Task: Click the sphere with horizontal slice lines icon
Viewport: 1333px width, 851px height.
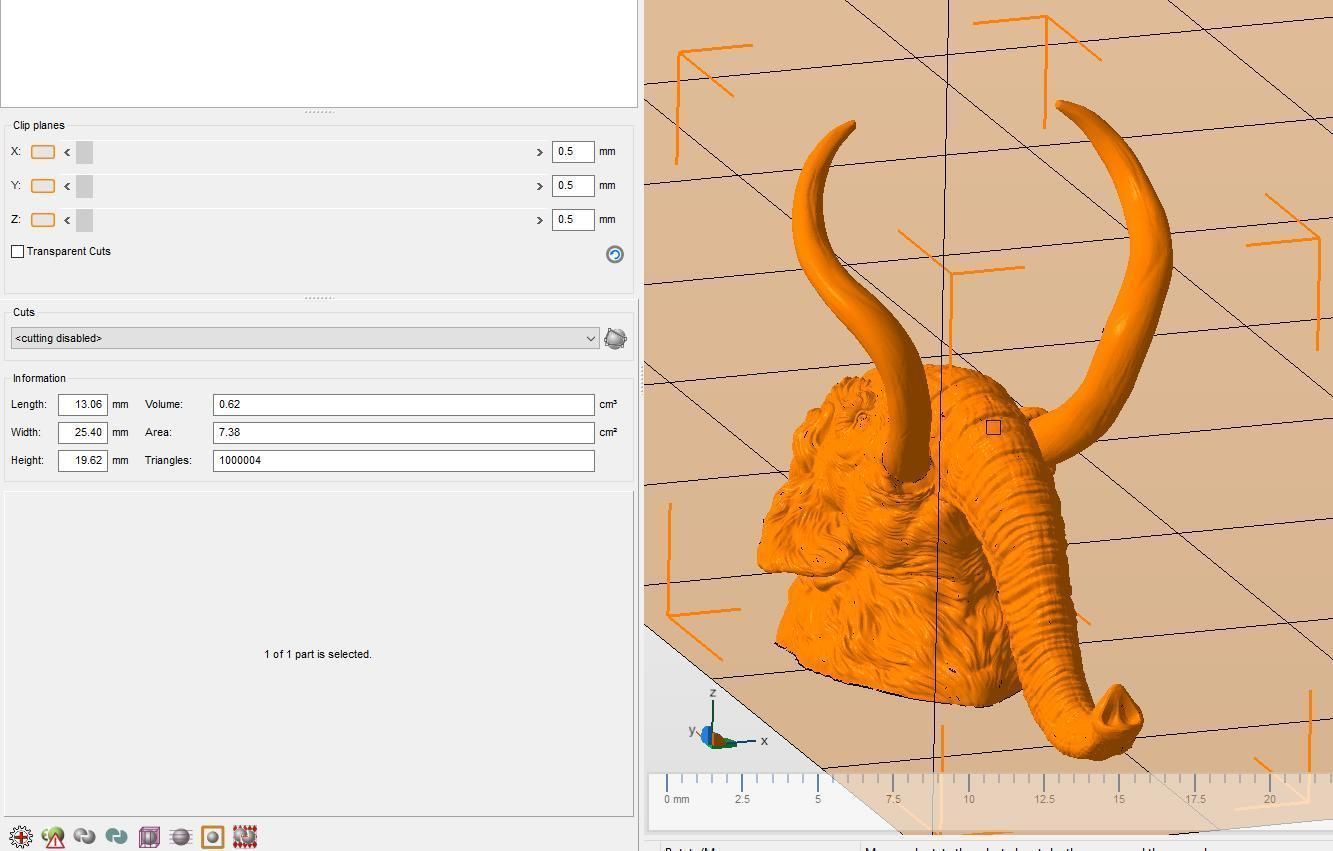Action: [181, 837]
